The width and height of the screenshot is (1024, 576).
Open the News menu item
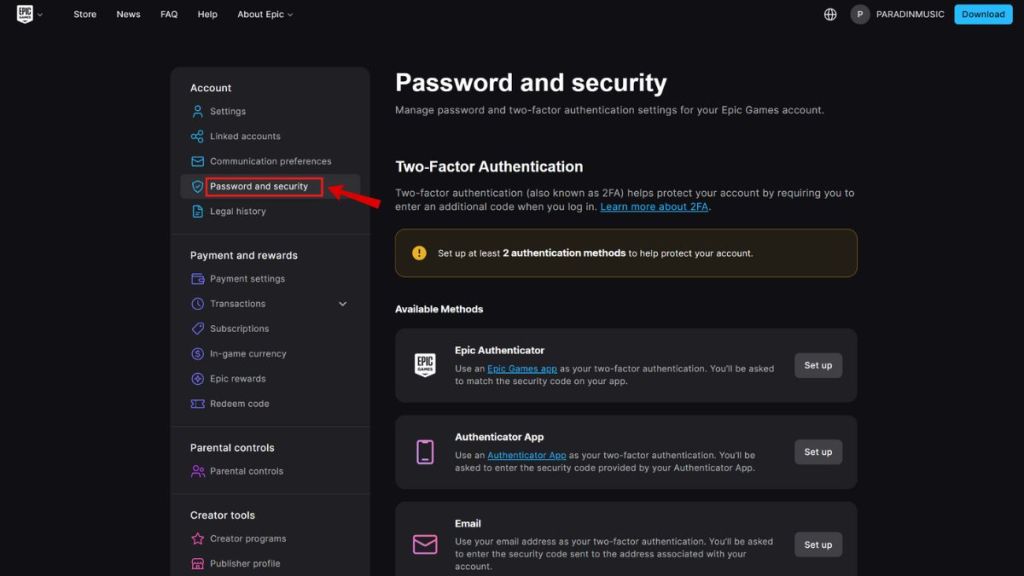128,14
